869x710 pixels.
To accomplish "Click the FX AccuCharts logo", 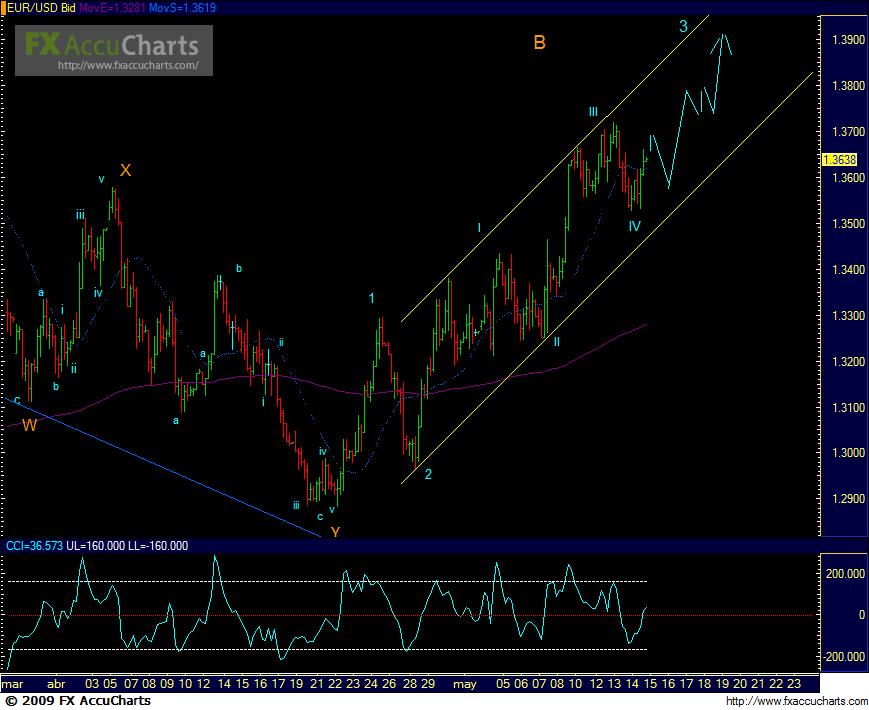I will pyautogui.click(x=112, y=44).
